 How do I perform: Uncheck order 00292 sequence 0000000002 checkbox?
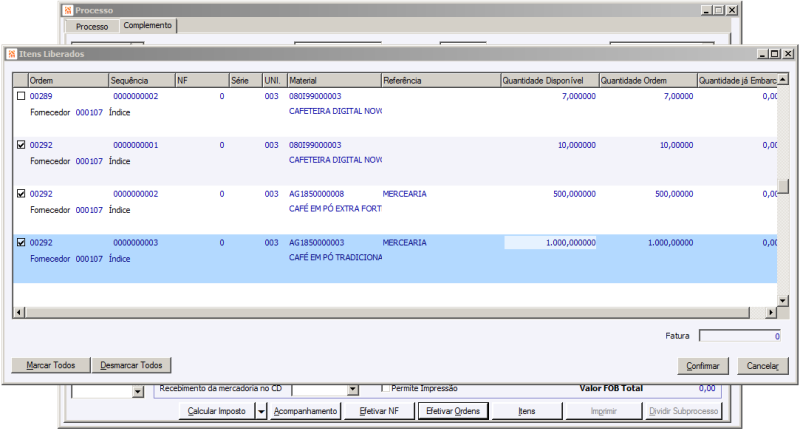[x=21, y=194]
